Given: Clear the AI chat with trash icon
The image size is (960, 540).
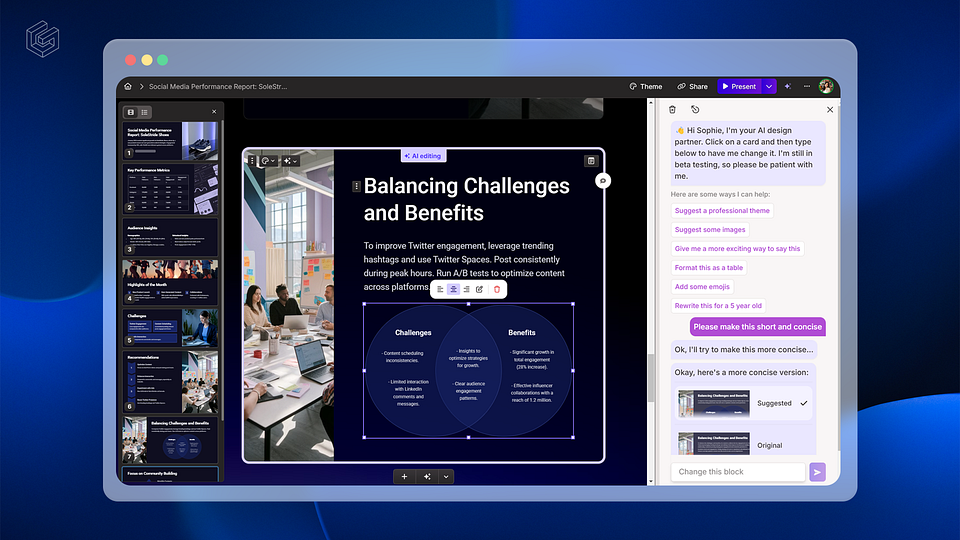Looking at the screenshot, I should pyautogui.click(x=672, y=110).
